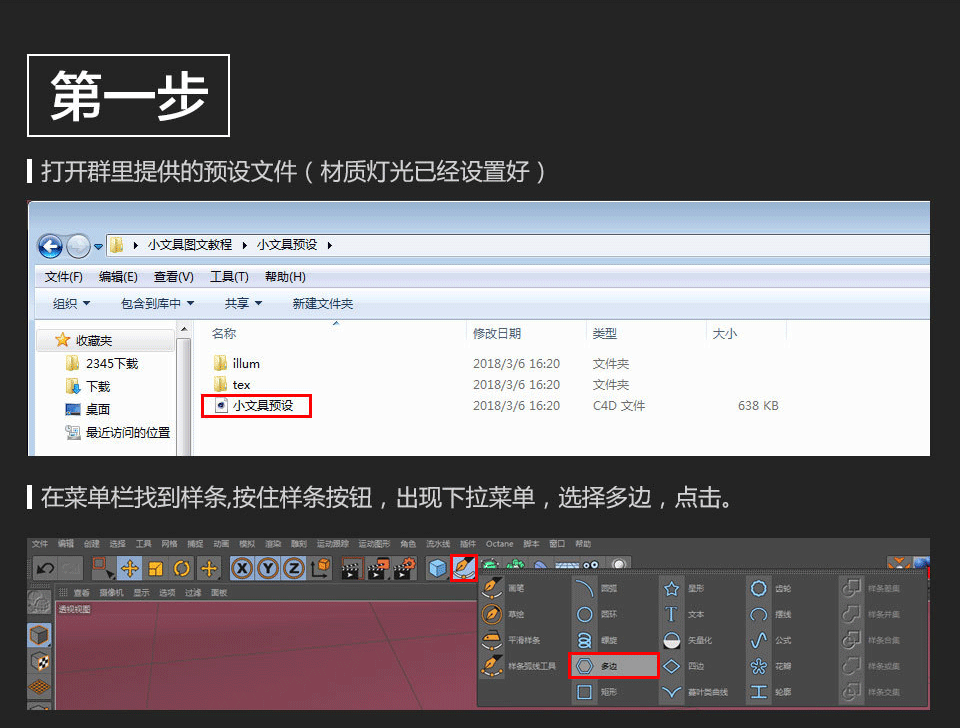Toggle the X axis lock button
Viewport: 960px width, 728px height.
point(241,566)
